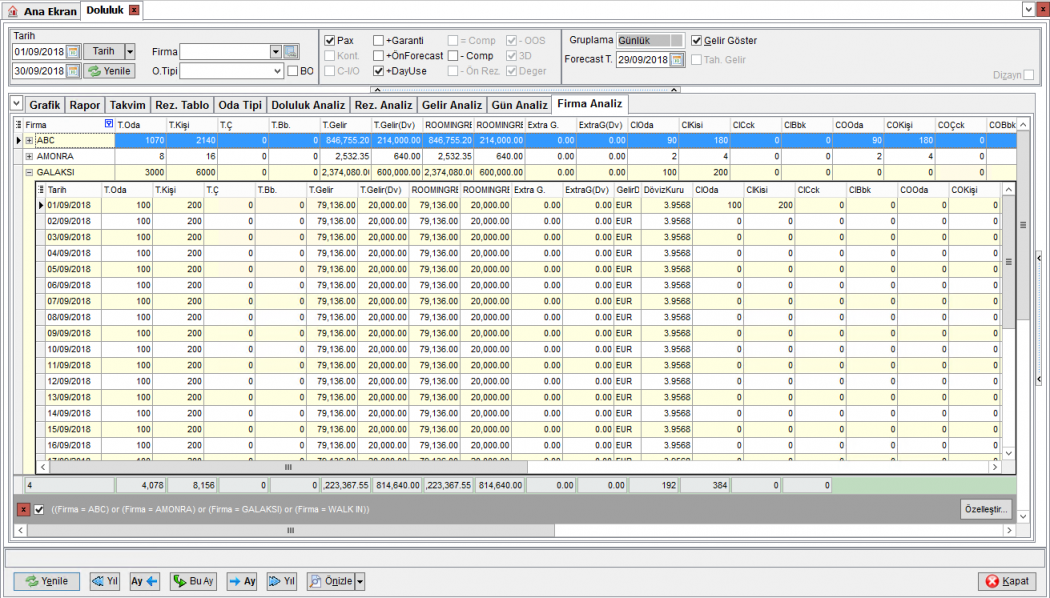This screenshot has height=598, width=1050.
Task: Tick the Dizayn checkbox
Action: (x=1029, y=75)
